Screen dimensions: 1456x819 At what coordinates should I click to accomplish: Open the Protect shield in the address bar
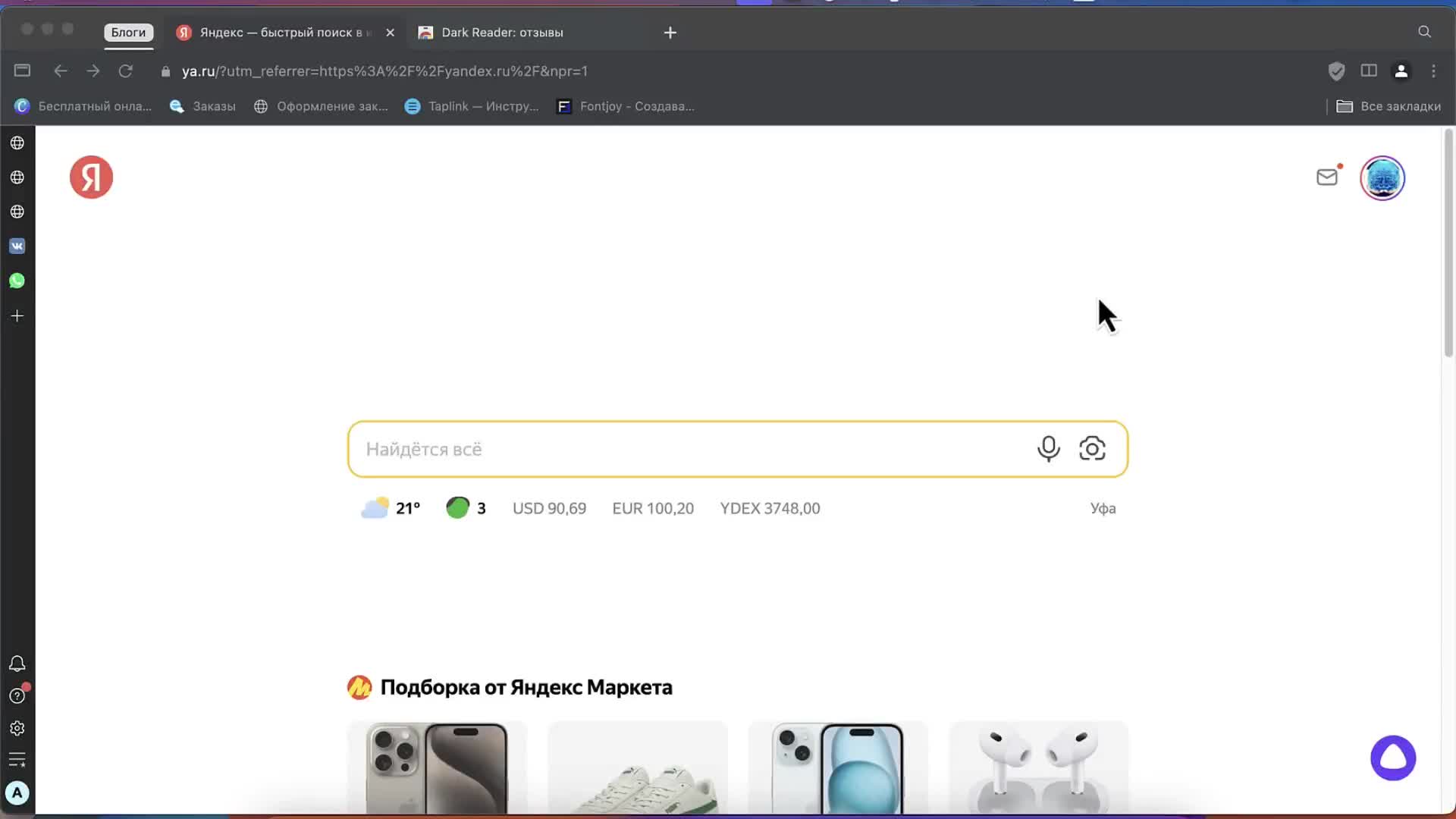[1336, 71]
